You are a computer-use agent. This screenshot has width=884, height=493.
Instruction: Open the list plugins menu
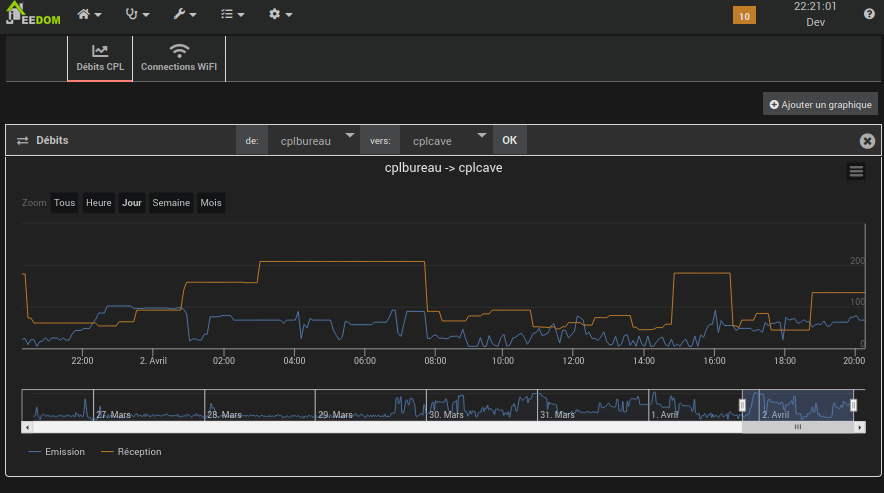[232, 15]
